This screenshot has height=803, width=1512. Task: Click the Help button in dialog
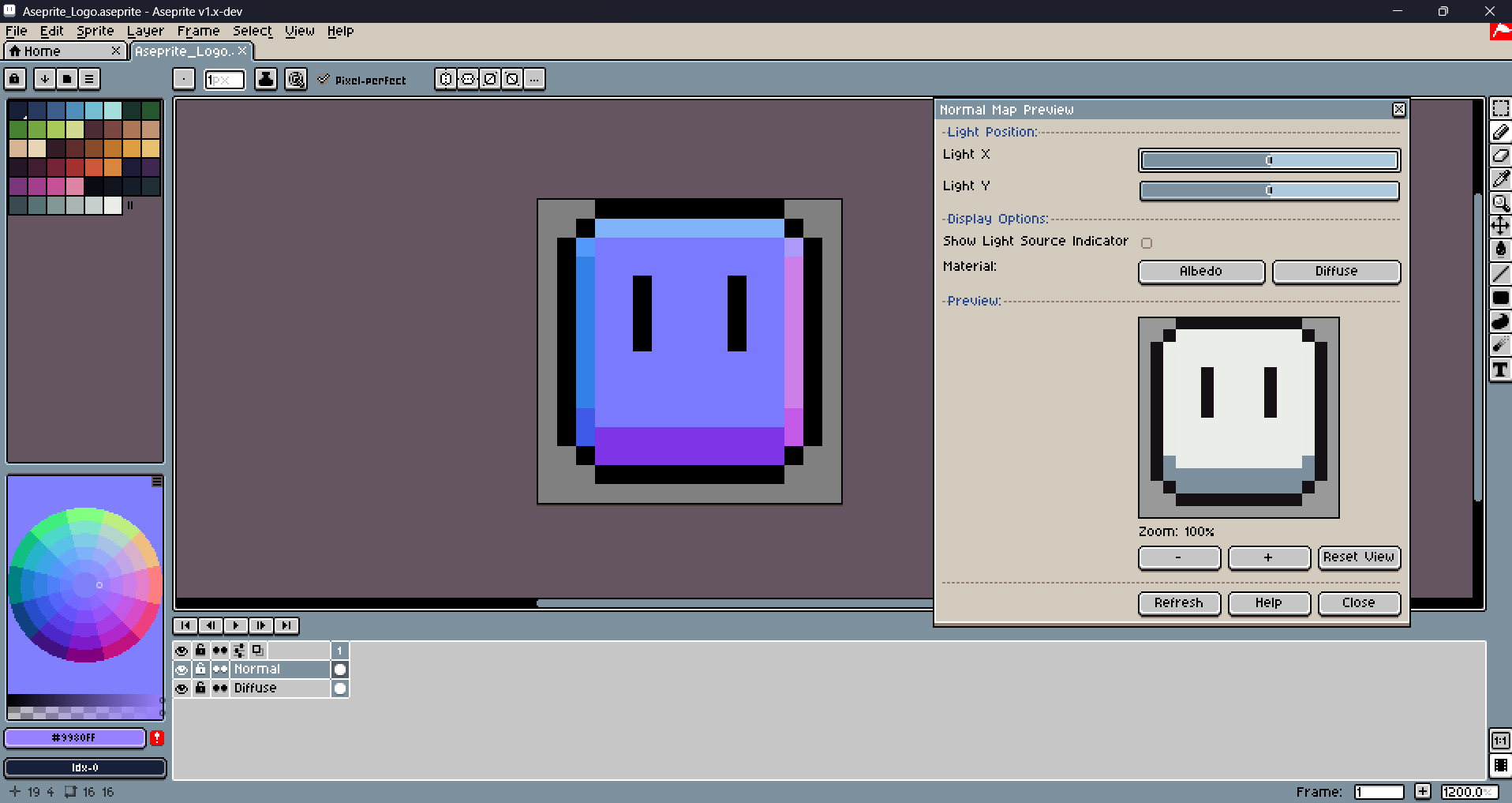pos(1269,603)
